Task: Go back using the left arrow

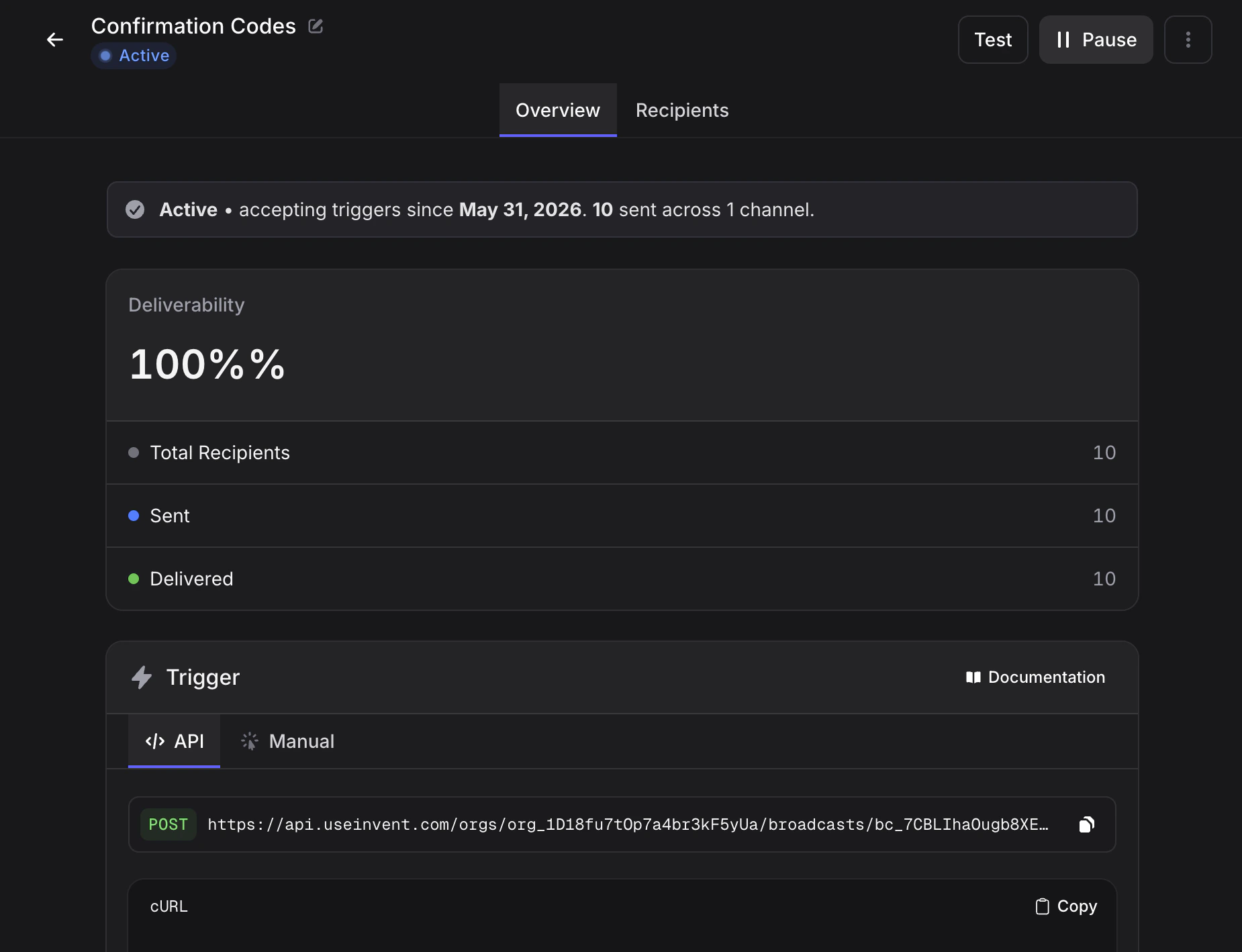Action: (55, 40)
